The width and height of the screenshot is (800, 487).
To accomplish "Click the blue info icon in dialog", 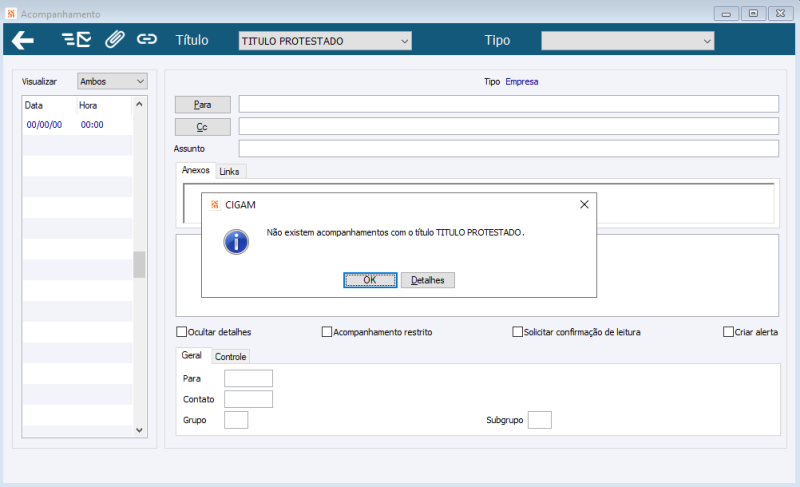I will [x=236, y=242].
